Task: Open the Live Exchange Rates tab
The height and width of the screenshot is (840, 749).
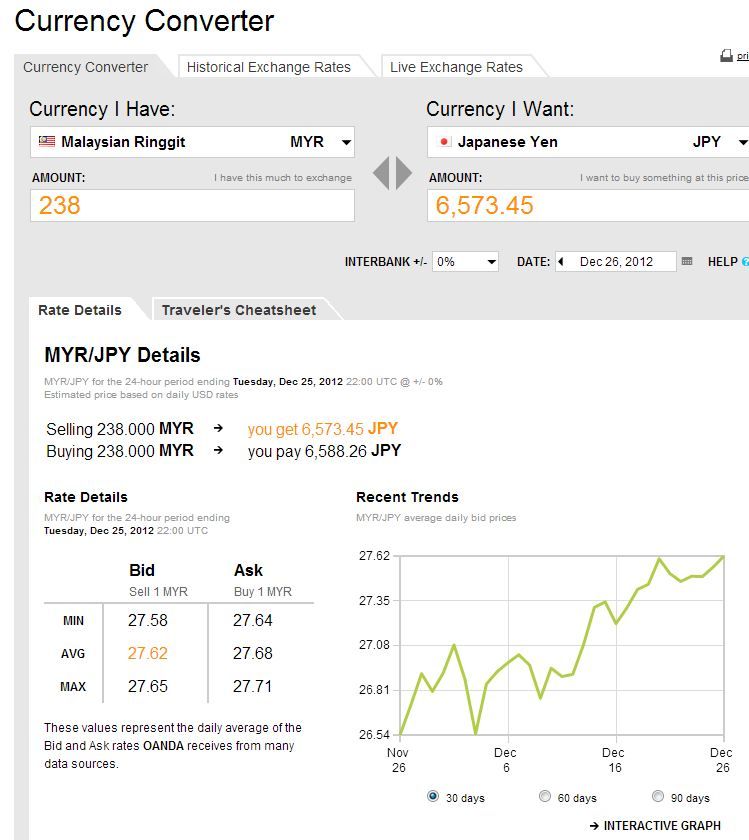Action: tap(456, 67)
